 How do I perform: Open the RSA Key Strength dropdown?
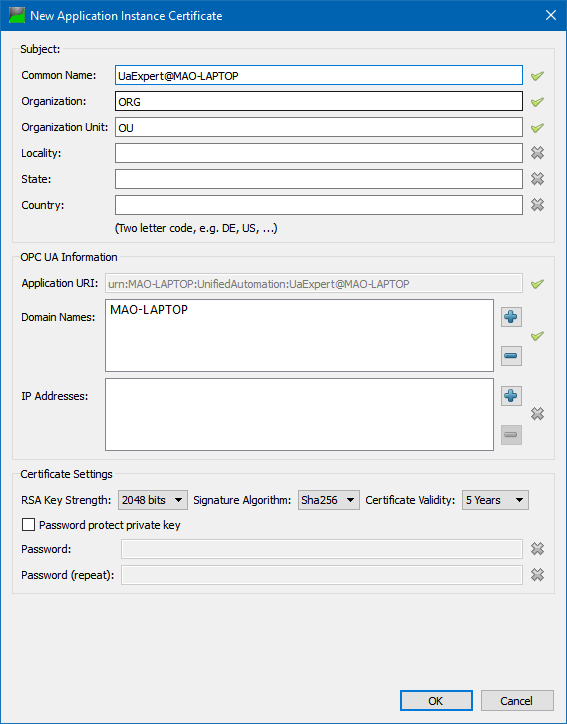pos(153,500)
